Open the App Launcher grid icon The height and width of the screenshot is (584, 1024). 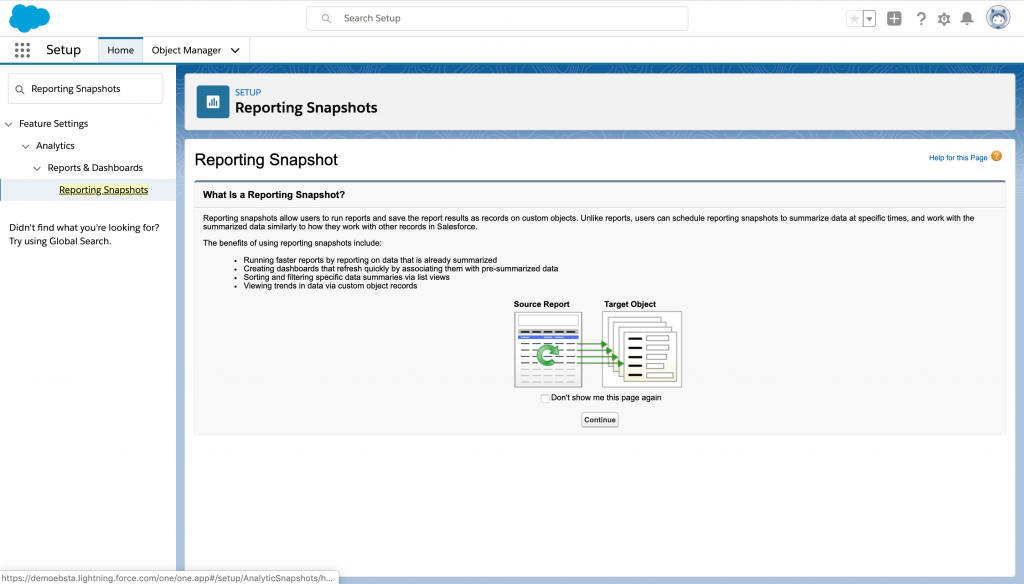tap(22, 50)
